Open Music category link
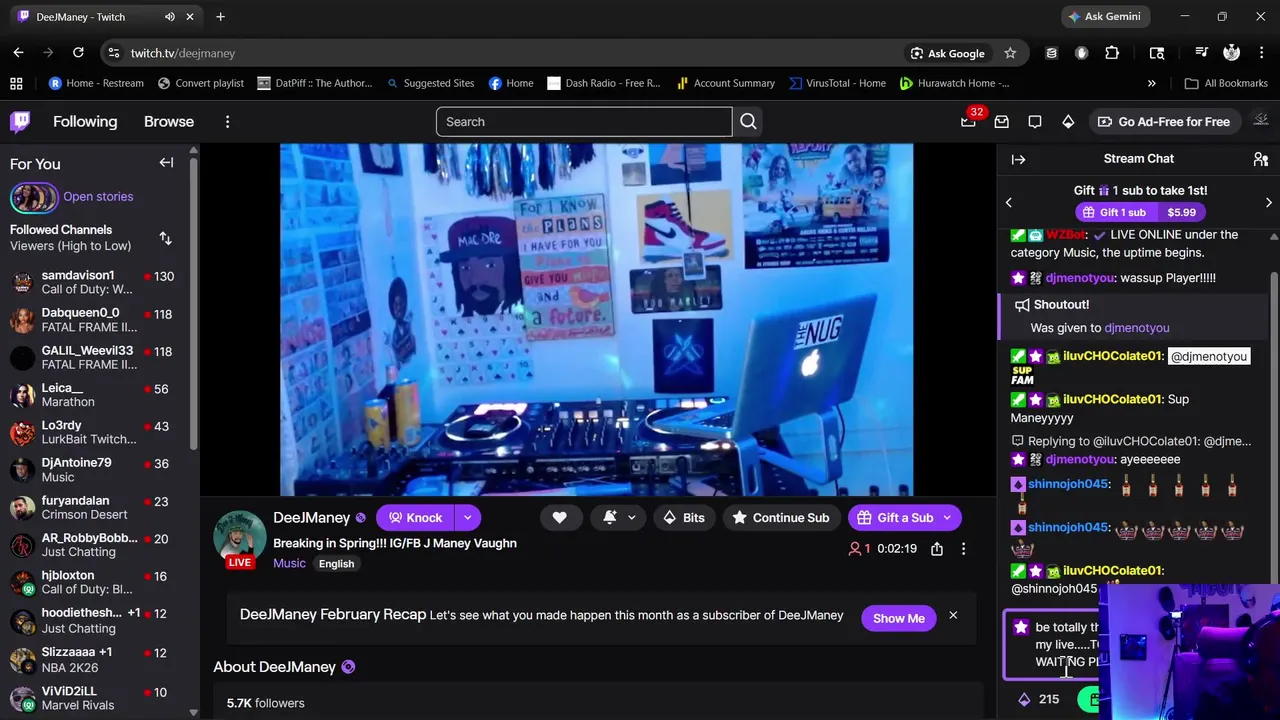 [289, 563]
